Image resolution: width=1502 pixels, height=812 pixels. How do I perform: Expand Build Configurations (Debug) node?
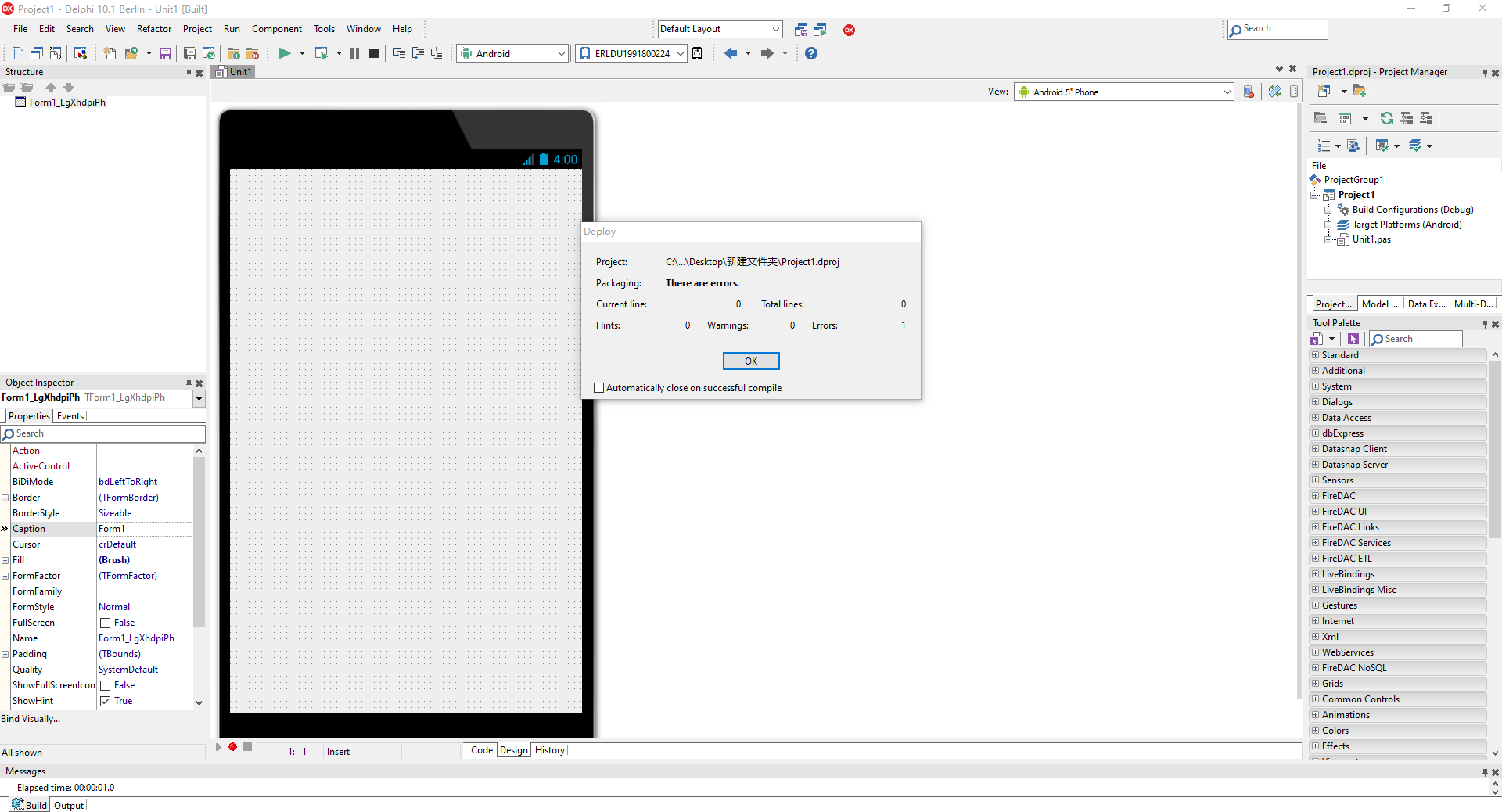1328,210
